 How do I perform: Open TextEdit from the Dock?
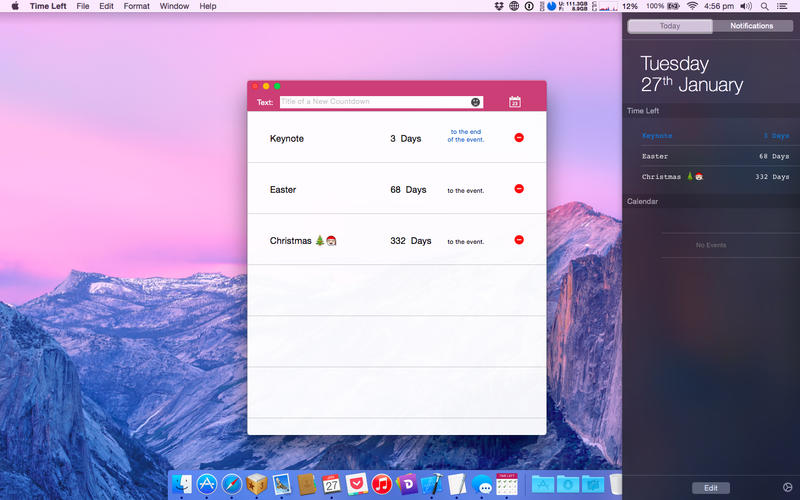[x=457, y=484]
